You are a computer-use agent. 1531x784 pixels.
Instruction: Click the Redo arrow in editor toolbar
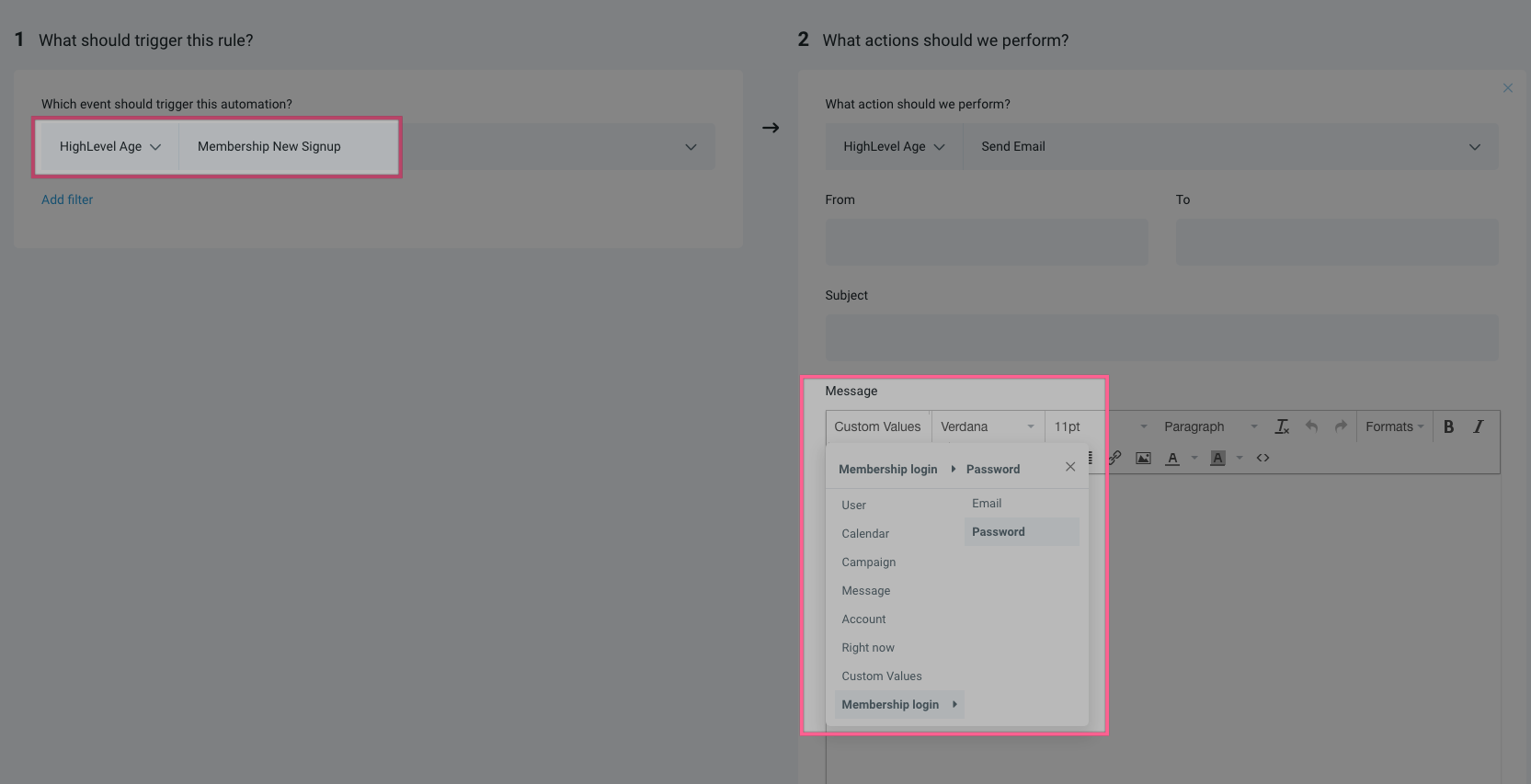click(1341, 426)
